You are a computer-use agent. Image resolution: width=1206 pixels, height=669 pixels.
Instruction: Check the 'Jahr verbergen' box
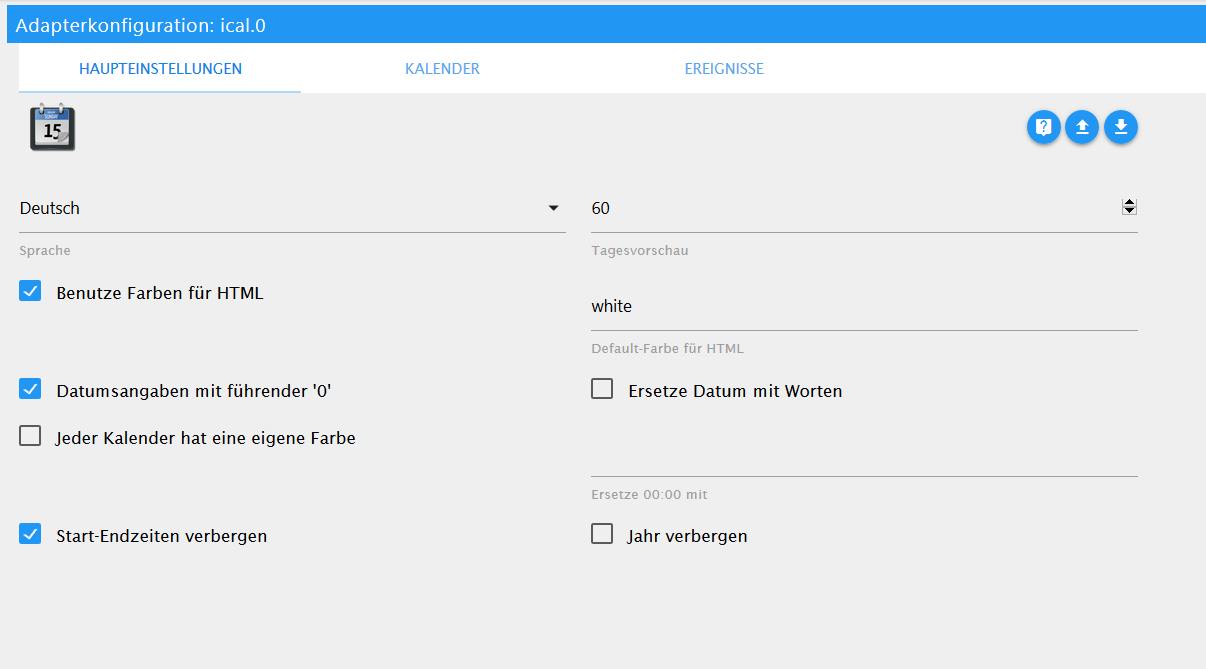[602, 534]
